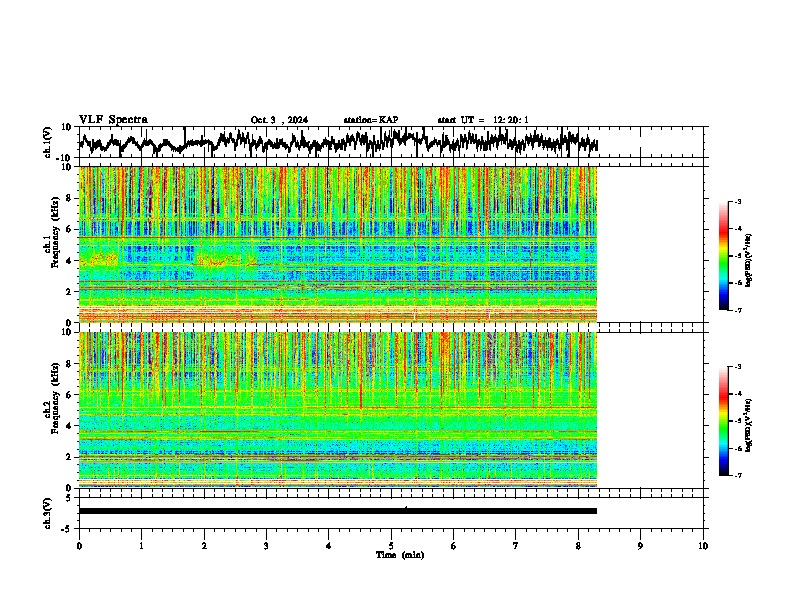
Task: Click the "ch.2 Frequency (kHz)" axis label
Action: tap(54, 399)
